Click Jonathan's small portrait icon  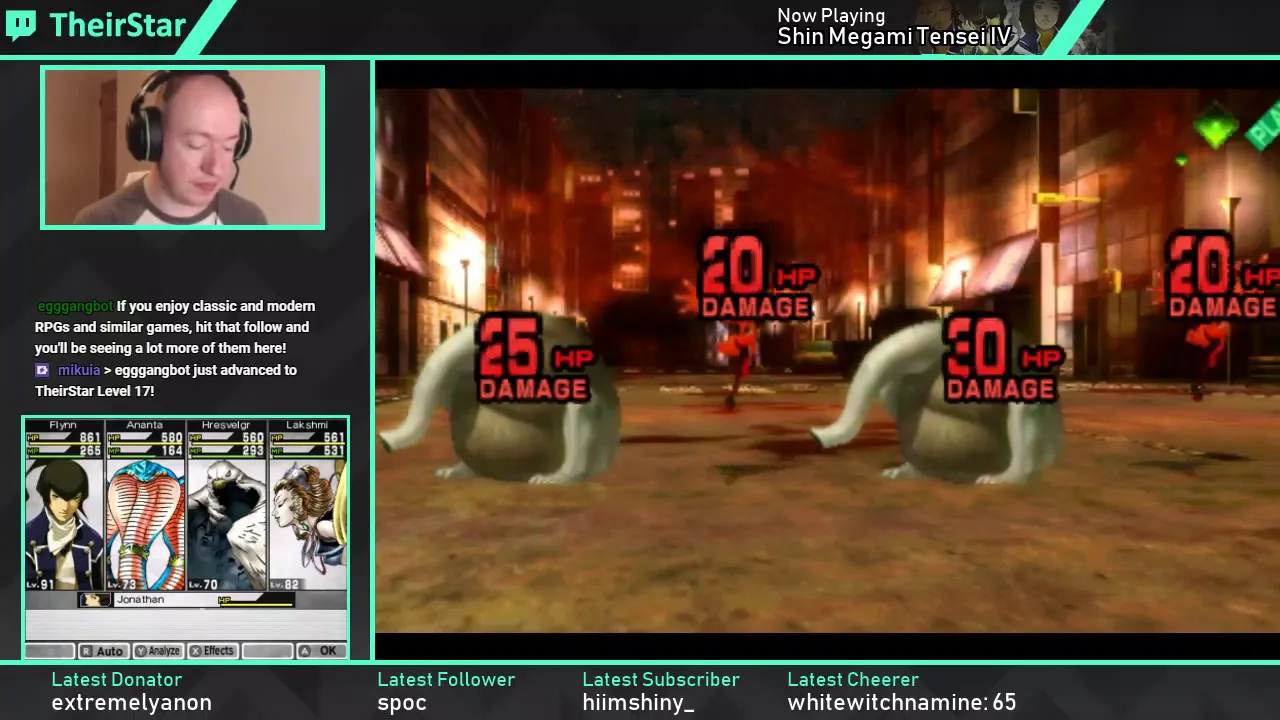click(95, 600)
